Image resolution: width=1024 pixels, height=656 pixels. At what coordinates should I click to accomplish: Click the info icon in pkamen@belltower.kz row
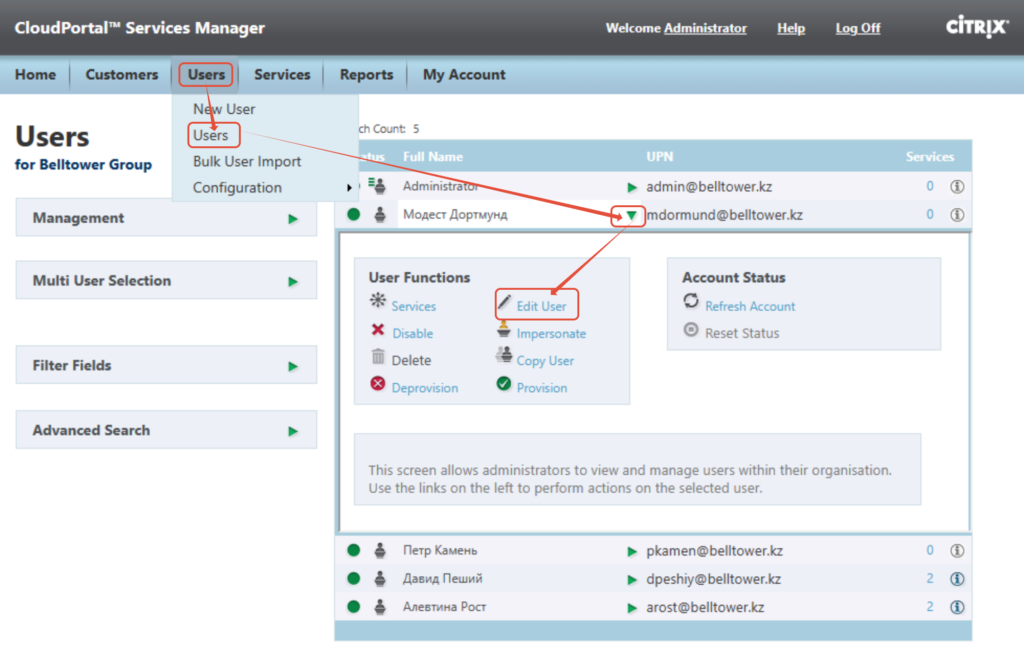pyautogui.click(x=957, y=551)
